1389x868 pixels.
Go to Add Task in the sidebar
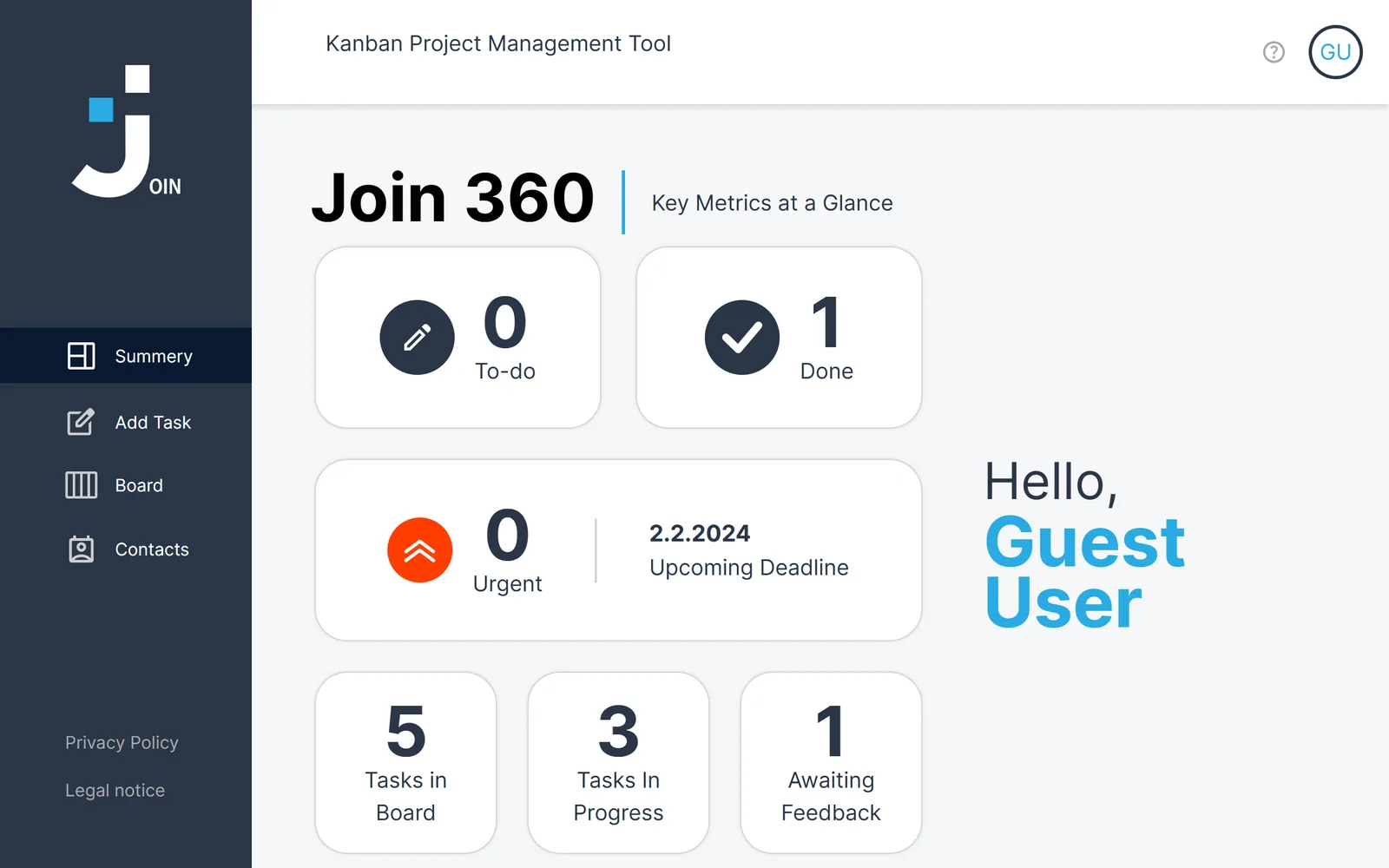(x=153, y=423)
